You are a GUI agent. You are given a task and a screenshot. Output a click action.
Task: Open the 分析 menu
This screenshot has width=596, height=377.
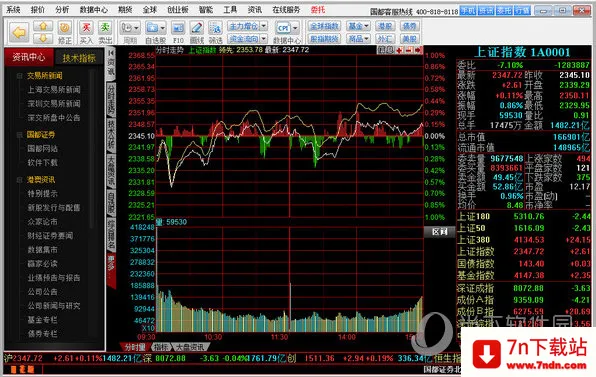(x=62, y=10)
